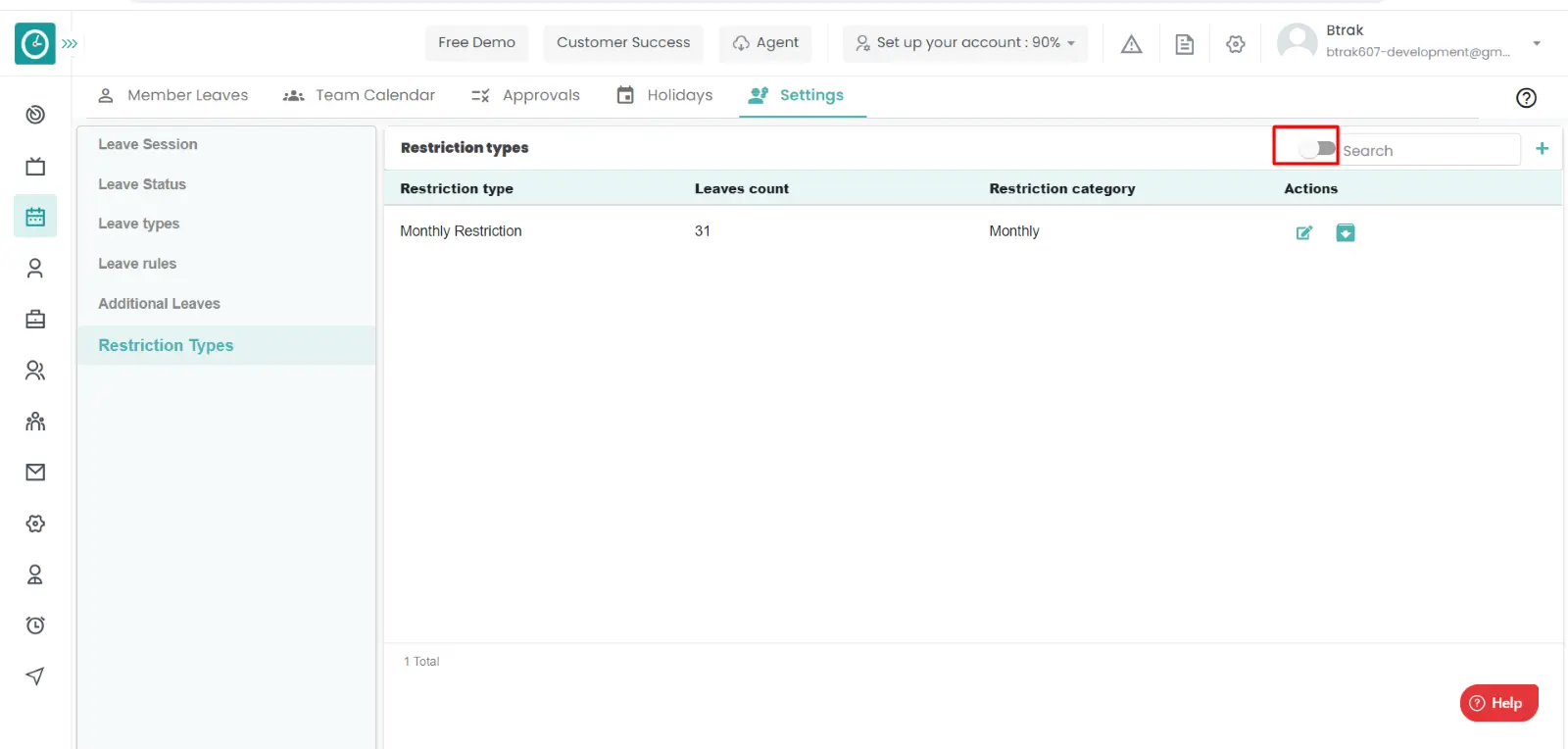Open the Approvals tab
Screen dimensions: 1568x749
tap(526, 95)
